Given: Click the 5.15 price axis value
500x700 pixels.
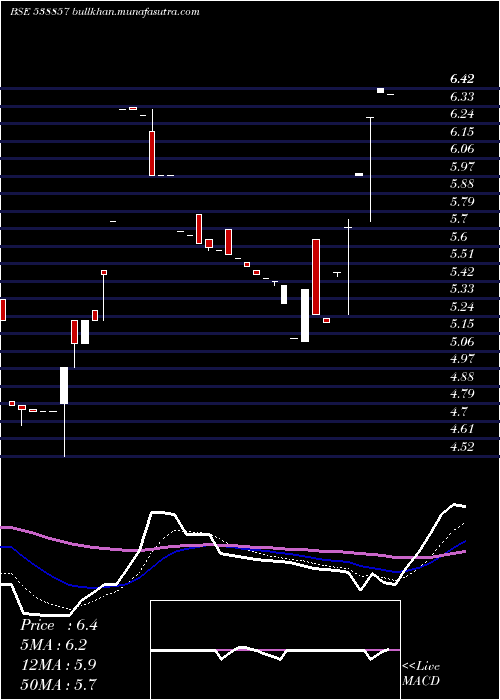Looking at the screenshot, I should click(x=462, y=324).
